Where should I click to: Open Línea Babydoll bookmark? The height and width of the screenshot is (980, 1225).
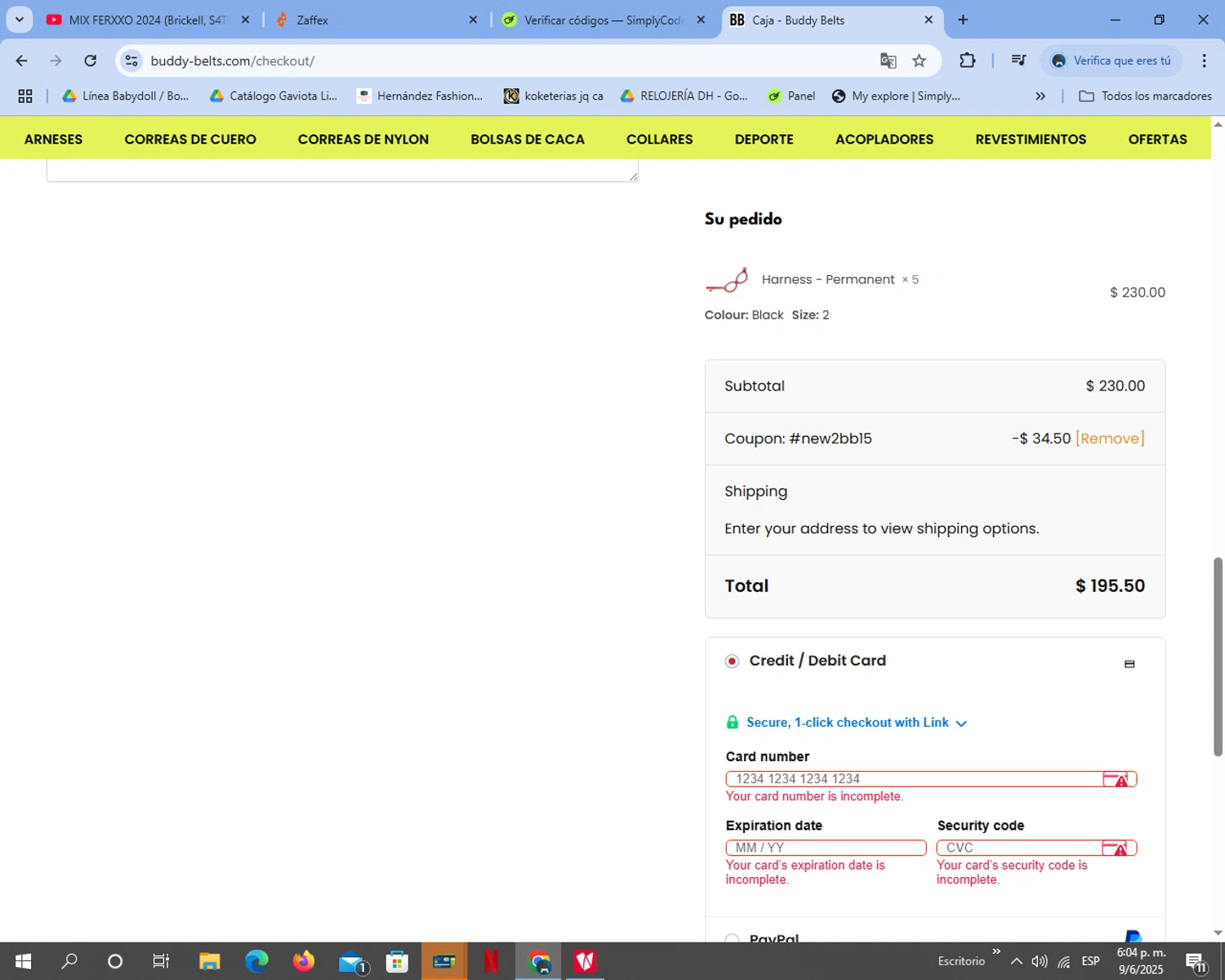click(x=126, y=96)
